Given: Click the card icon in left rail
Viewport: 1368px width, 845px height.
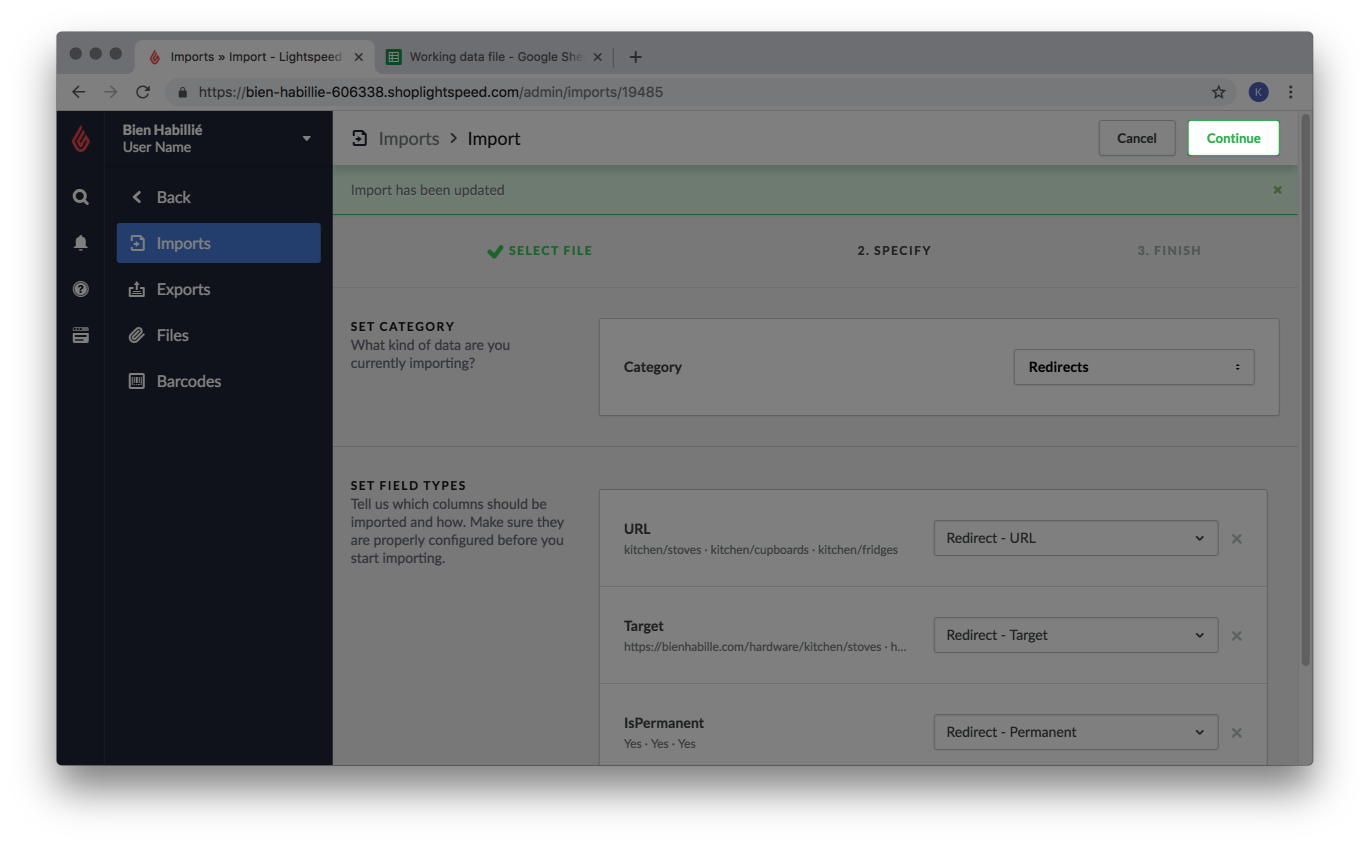Looking at the screenshot, I should [81, 335].
